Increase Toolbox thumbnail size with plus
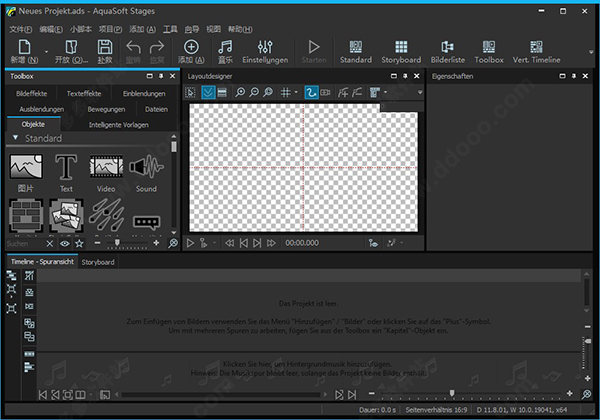Viewport: 600px width, 420px height. [156, 243]
